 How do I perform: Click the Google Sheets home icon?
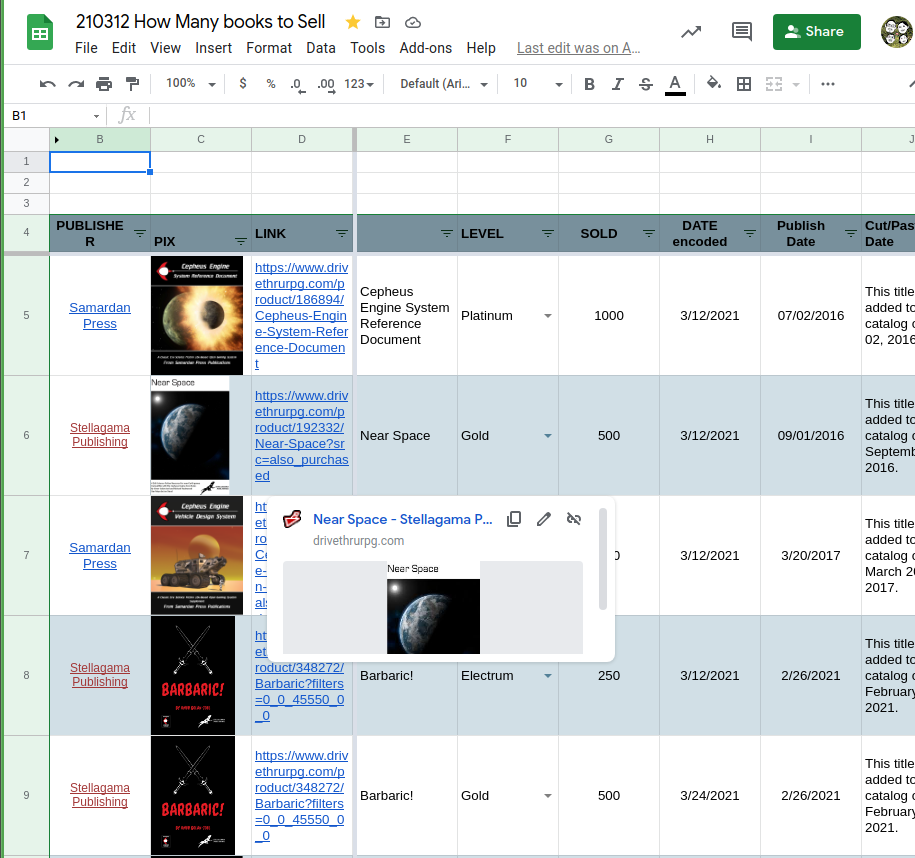pos(40,33)
